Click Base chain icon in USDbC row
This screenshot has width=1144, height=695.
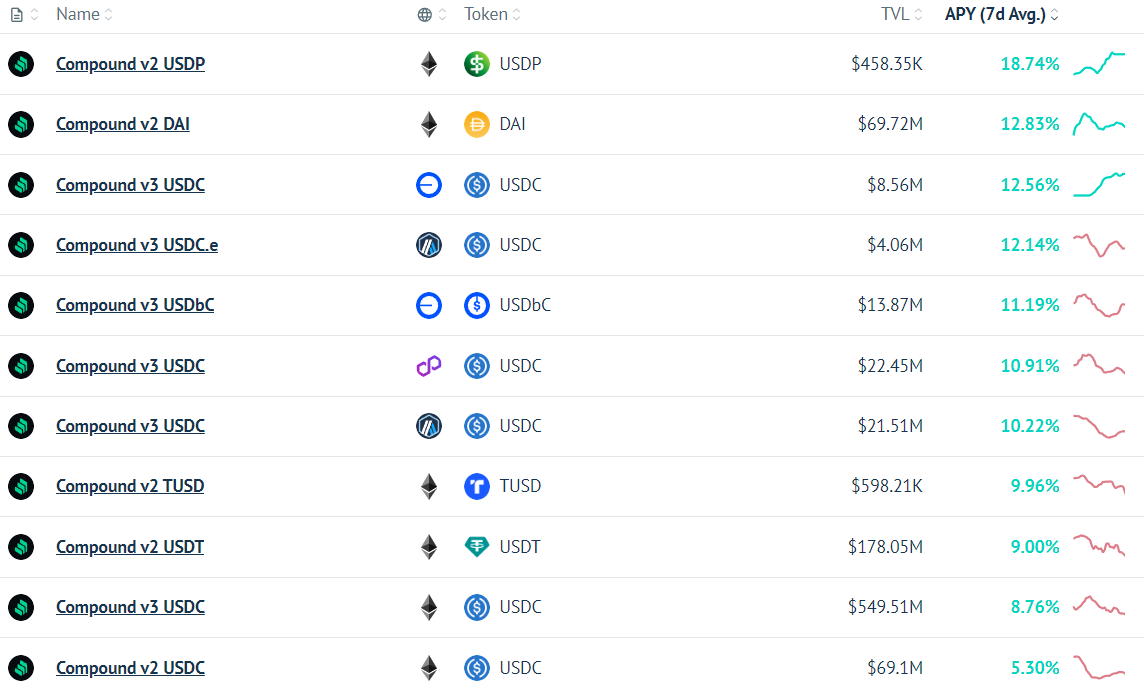429,305
